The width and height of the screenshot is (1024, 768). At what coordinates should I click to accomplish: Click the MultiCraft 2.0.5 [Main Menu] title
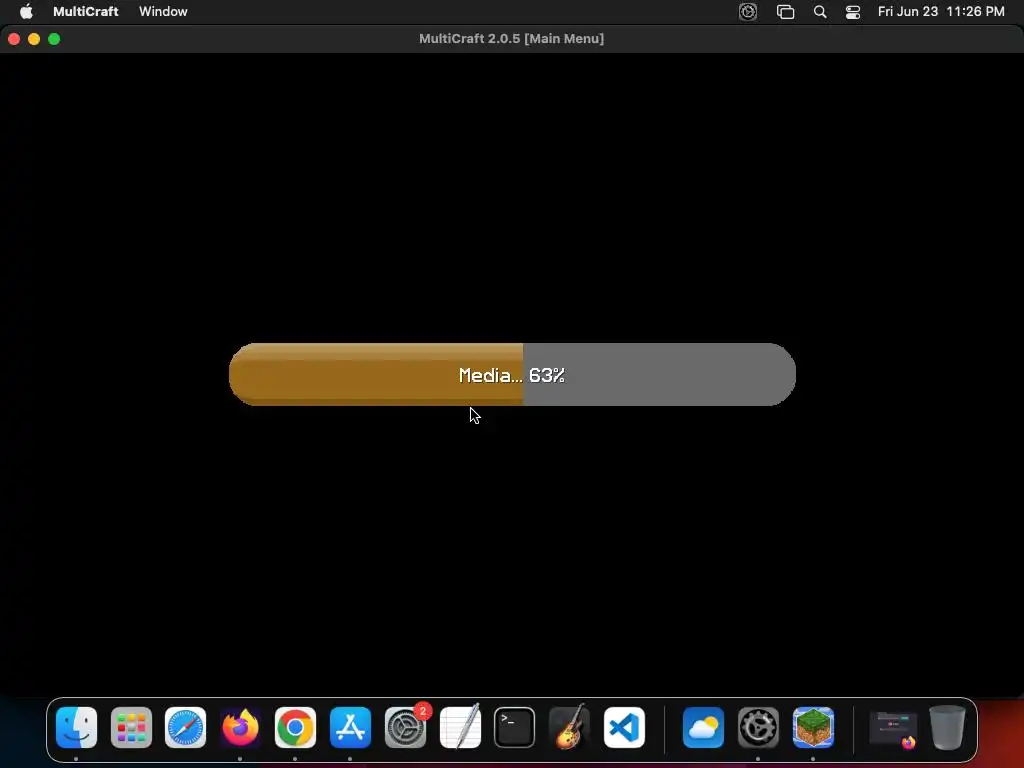click(x=511, y=39)
